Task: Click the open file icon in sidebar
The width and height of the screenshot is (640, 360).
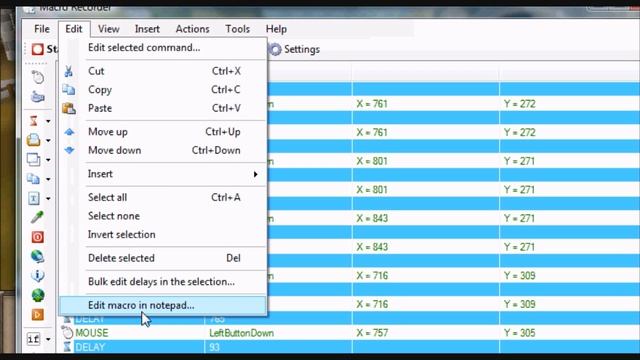Action: (x=34, y=140)
